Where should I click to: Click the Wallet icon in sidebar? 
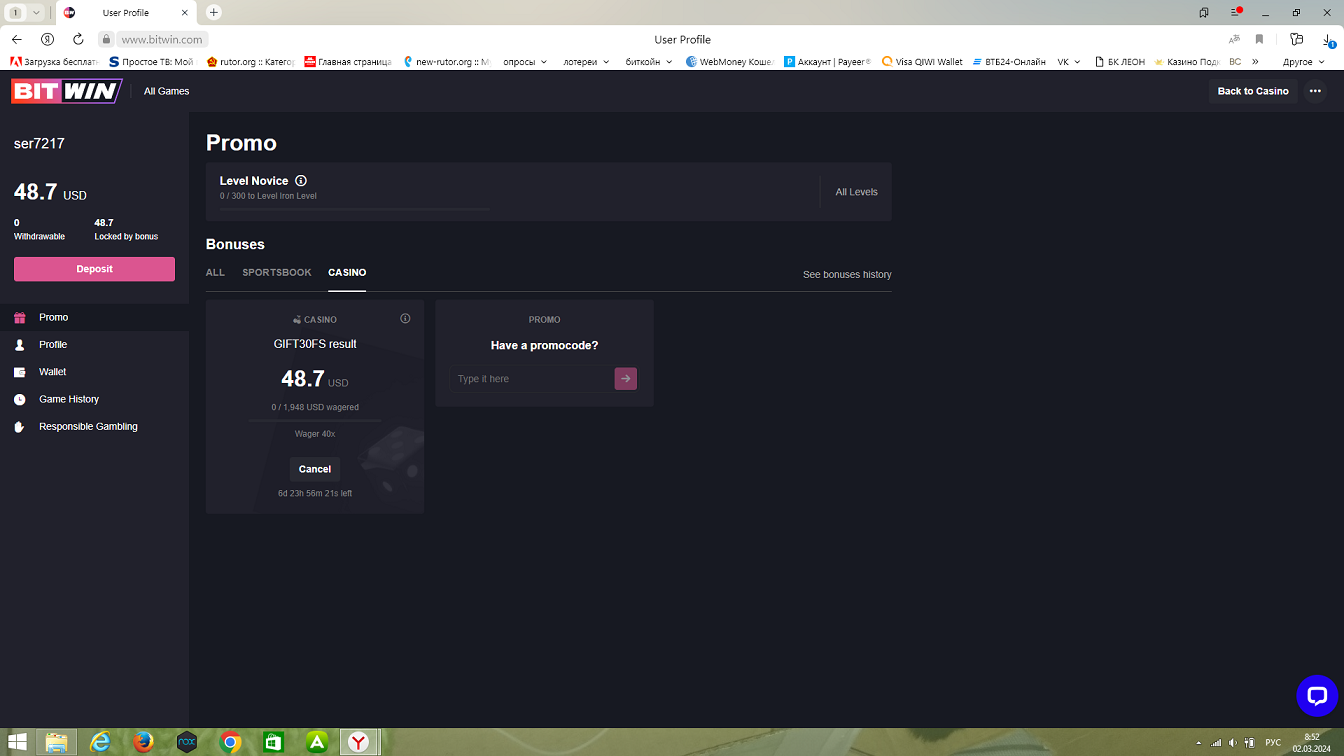[x=19, y=372]
